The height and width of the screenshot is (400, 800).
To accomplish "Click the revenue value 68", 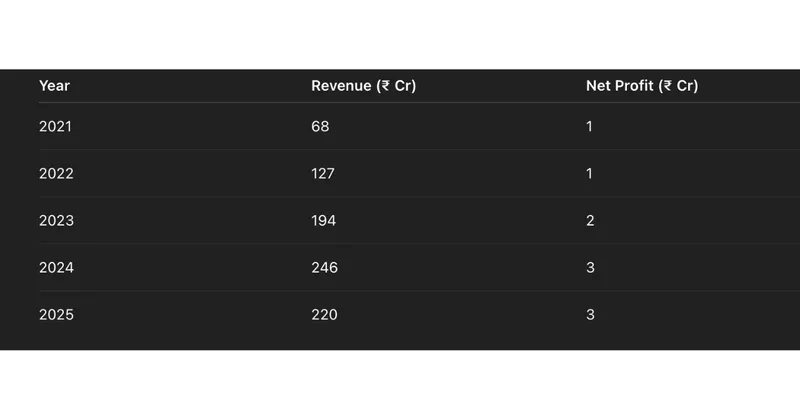I will (320, 127).
